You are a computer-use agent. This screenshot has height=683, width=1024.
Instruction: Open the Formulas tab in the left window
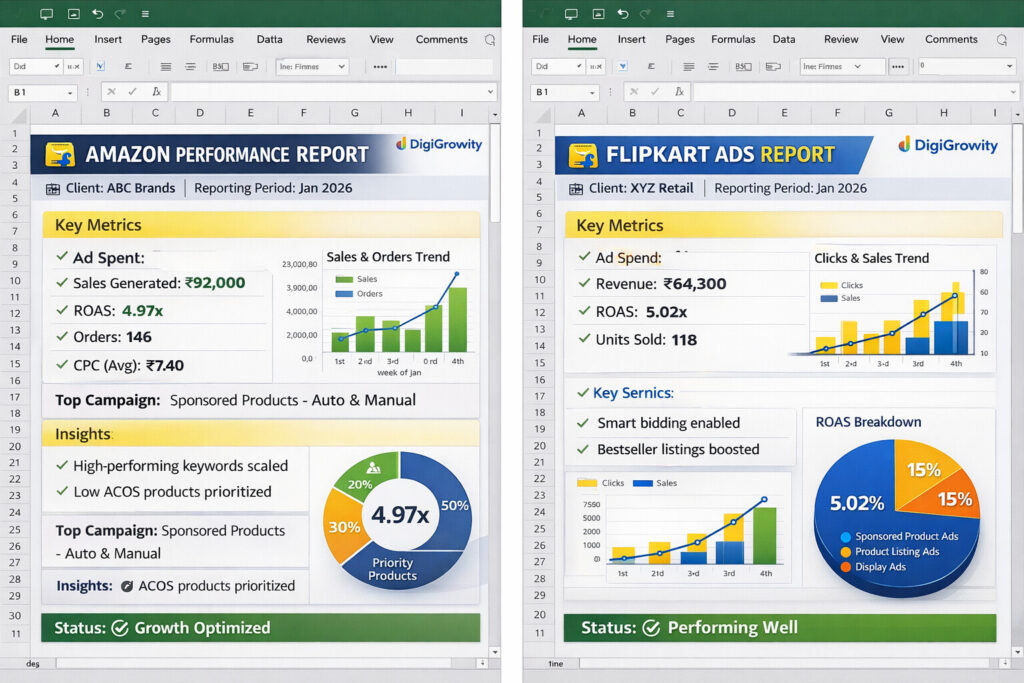pyautogui.click(x=212, y=40)
